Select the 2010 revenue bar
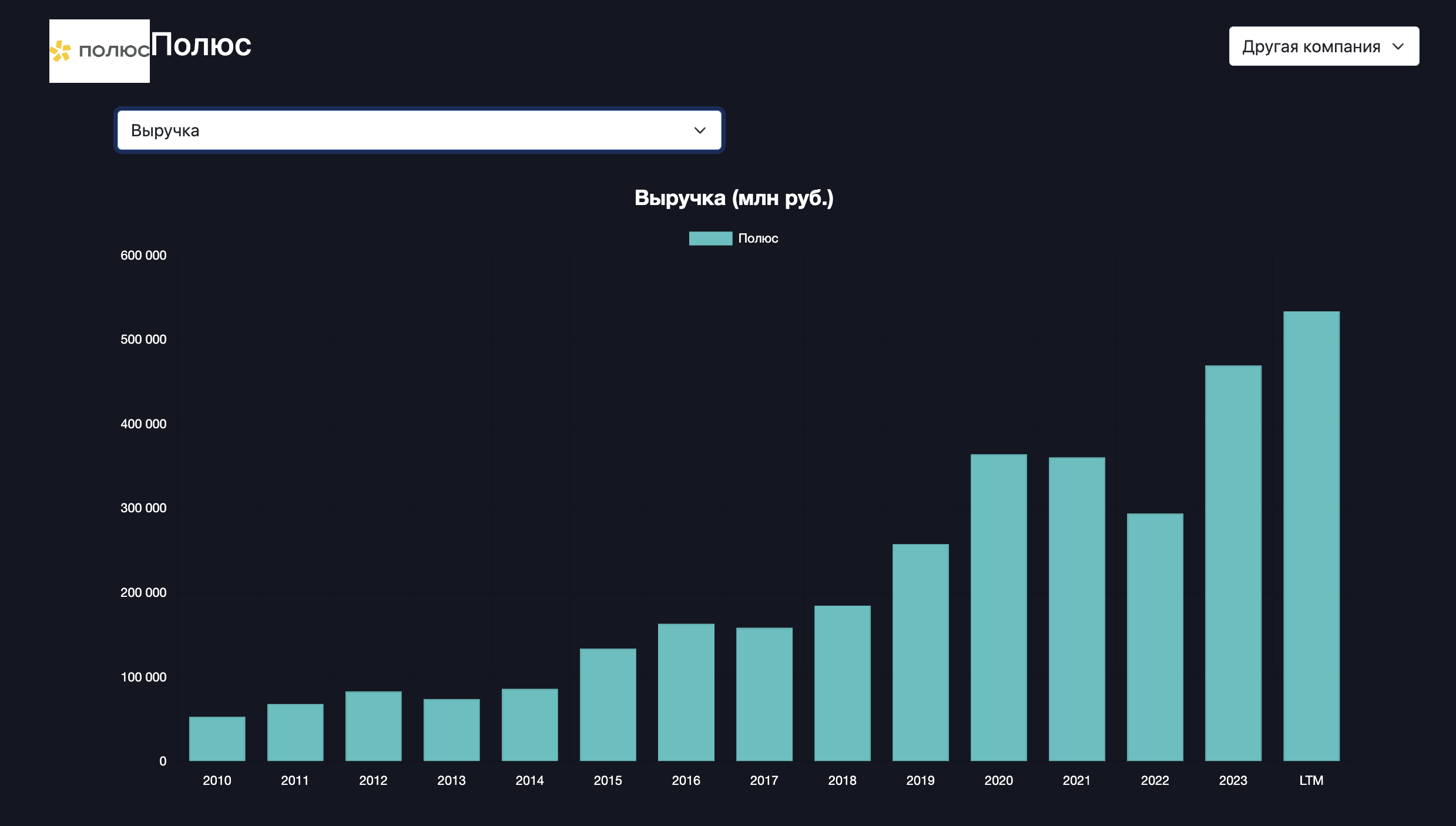Screen dimensions: 1456x826 tap(217, 739)
